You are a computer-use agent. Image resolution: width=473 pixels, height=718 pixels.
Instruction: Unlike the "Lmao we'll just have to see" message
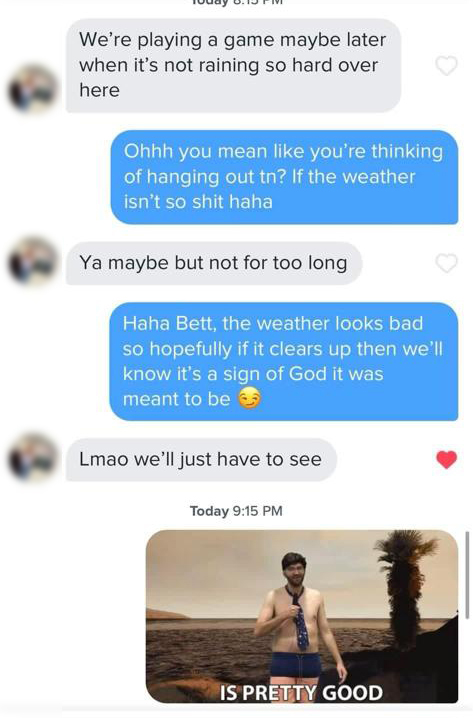pyautogui.click(x=446, y=459)
